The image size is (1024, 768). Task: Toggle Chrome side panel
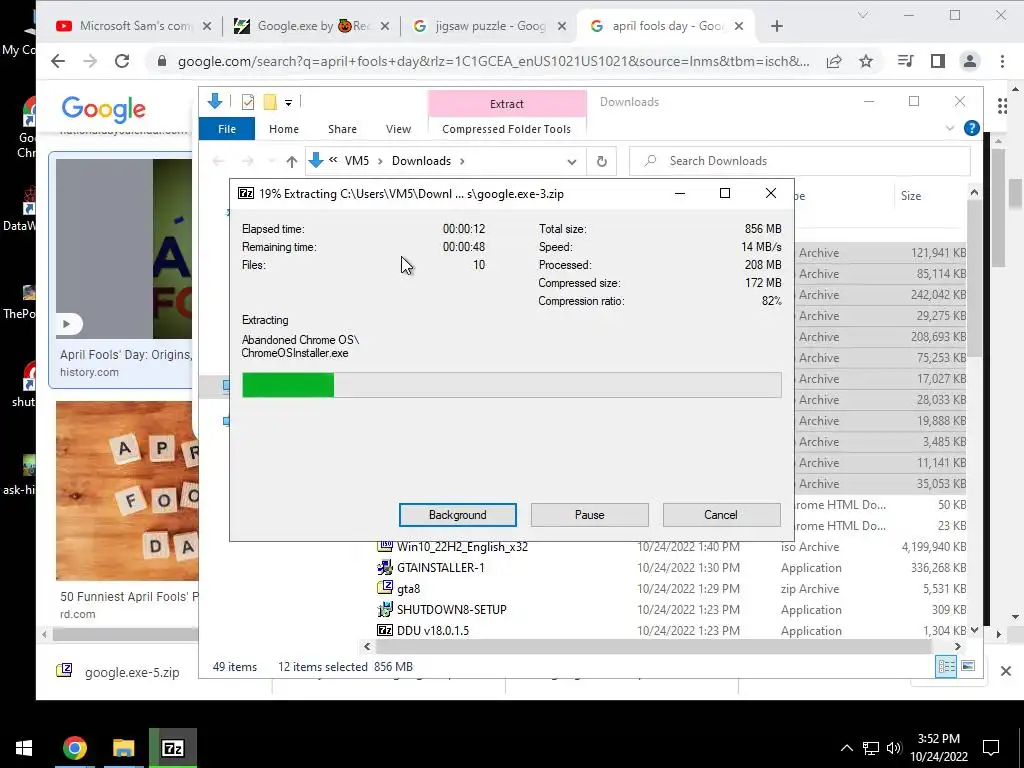coord(938,61)
